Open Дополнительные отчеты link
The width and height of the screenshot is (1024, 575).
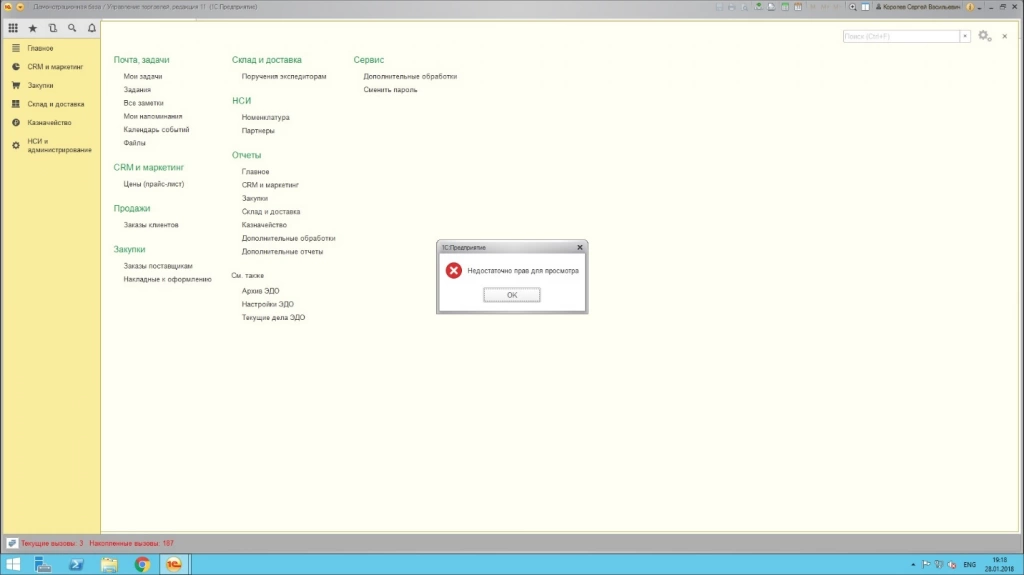[282, 252]
